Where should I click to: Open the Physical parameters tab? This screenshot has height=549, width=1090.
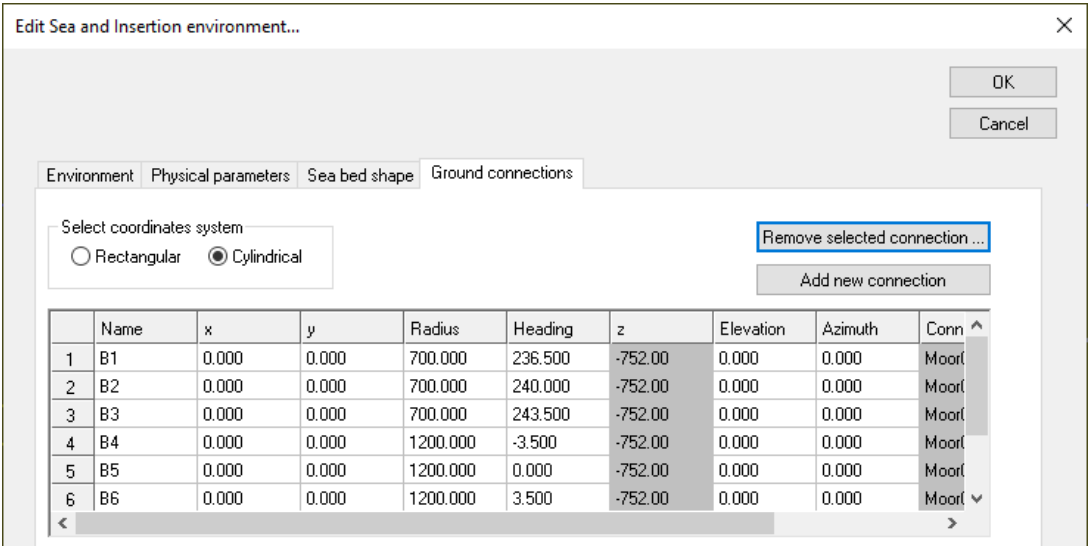[221, 175]
